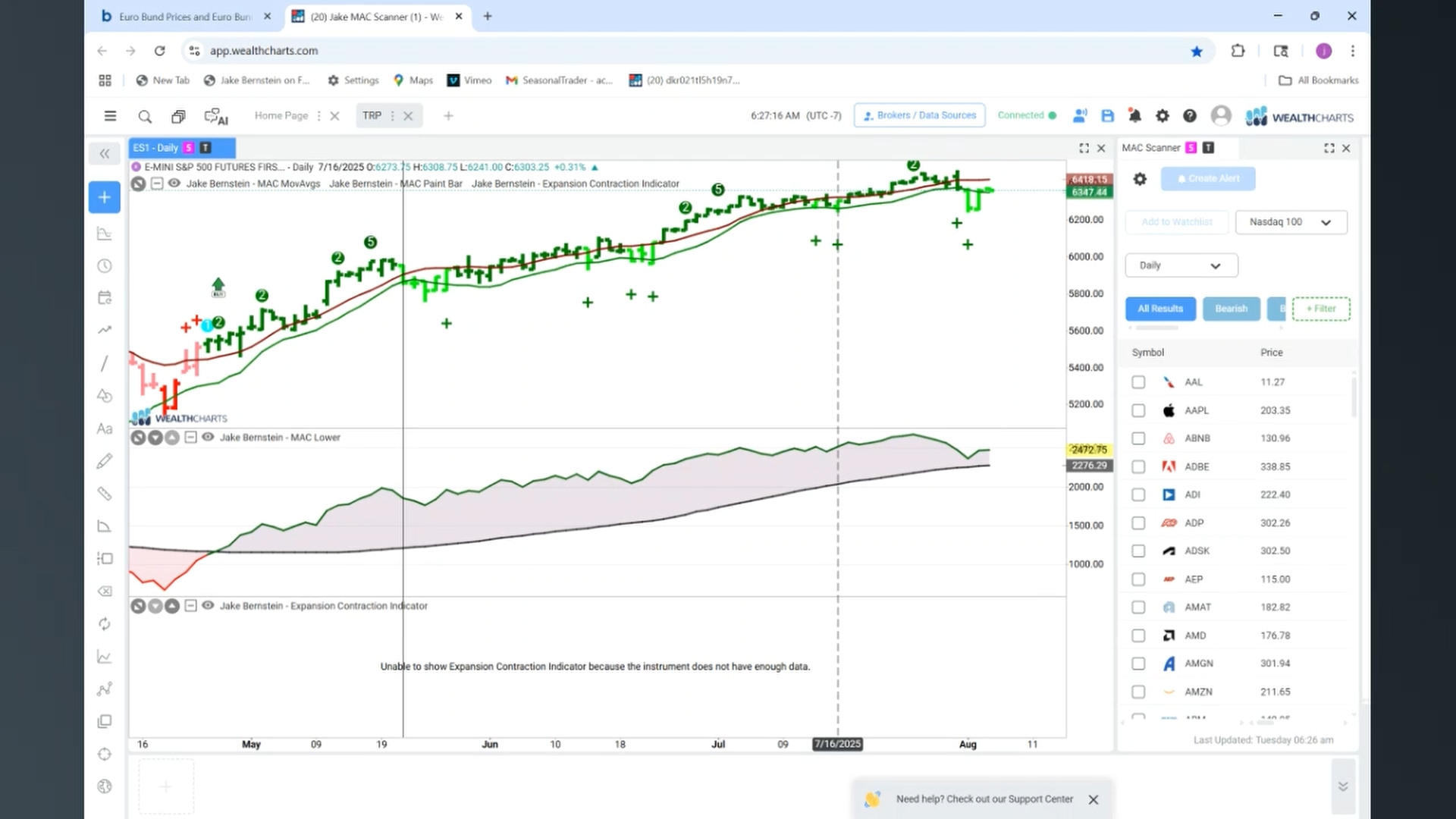Open alerts bell icon in header
This screenshot has height=819, width=1456.
1135,116
